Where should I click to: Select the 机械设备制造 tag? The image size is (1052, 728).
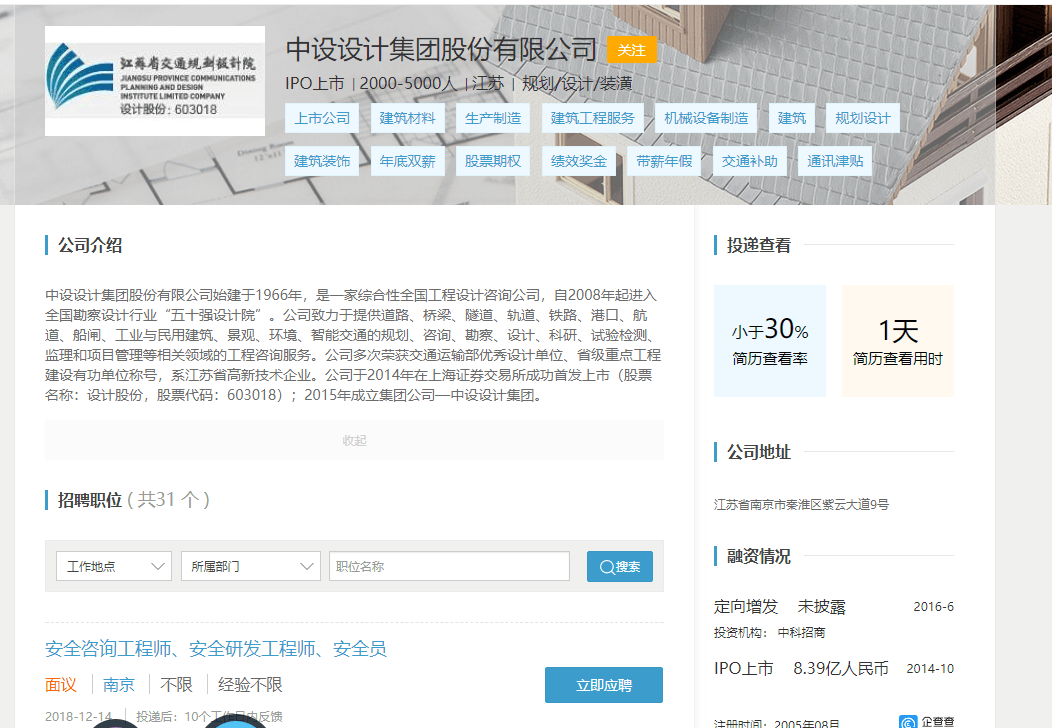(x=706, y=118)
